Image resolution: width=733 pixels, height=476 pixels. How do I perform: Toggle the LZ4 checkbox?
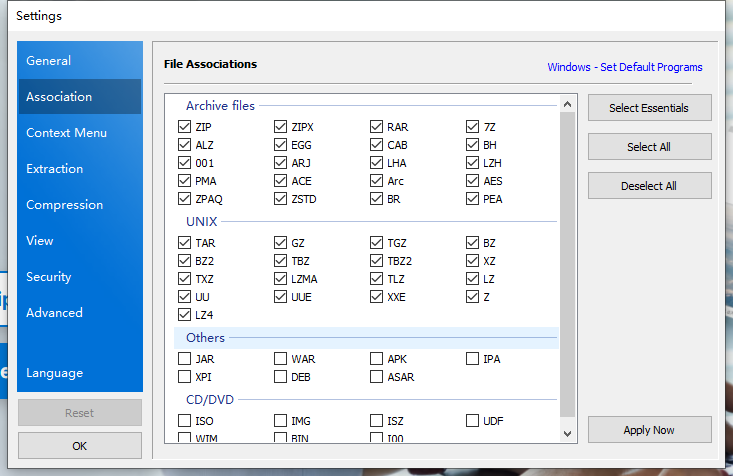point(184,315)
